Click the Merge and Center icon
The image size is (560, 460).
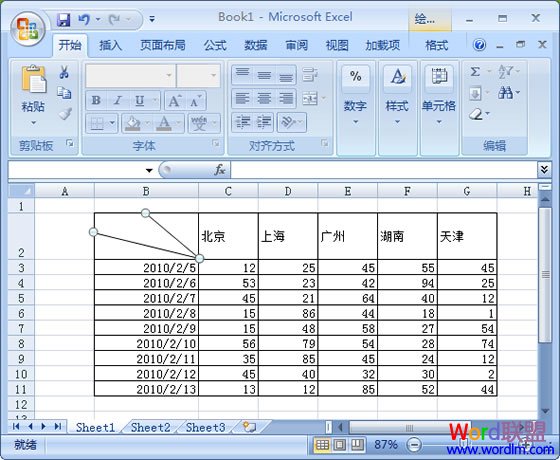[x=310, y=98]
